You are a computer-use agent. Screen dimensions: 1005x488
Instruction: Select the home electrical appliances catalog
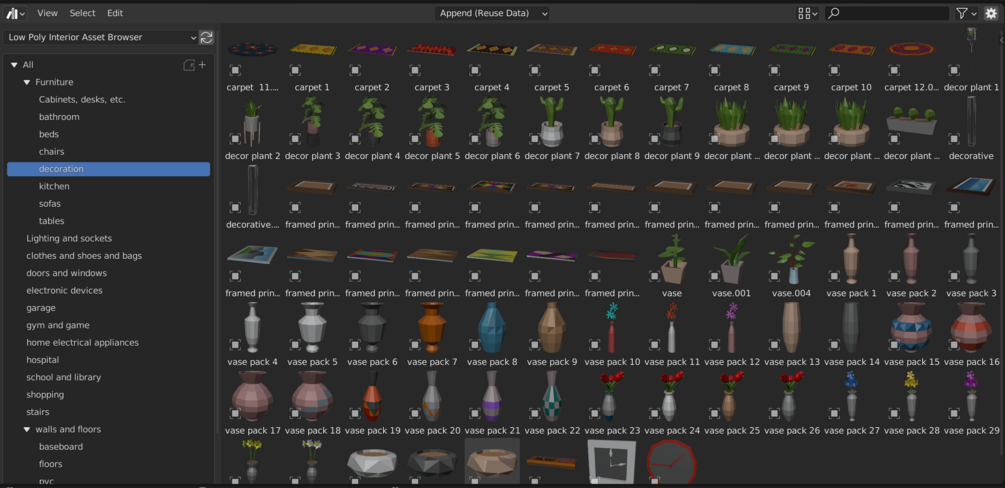82,342
